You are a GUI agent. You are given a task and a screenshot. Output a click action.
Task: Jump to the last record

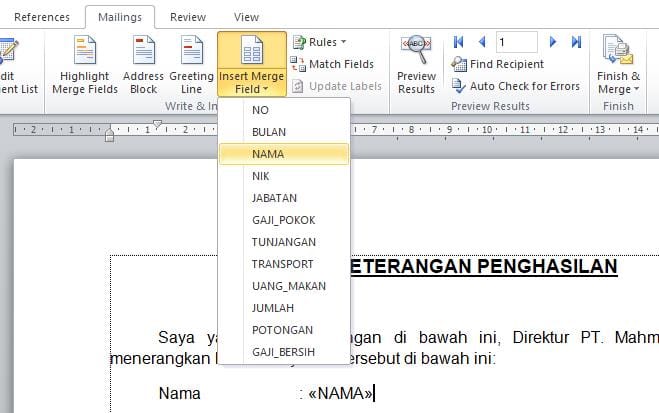point(576,42)
